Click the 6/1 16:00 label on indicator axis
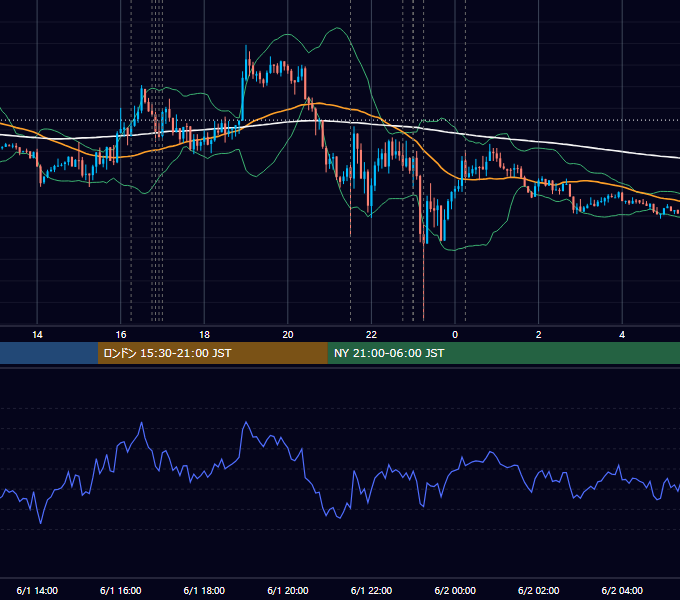The height and width of the screenshot is (600, 680). click(121, 590)
